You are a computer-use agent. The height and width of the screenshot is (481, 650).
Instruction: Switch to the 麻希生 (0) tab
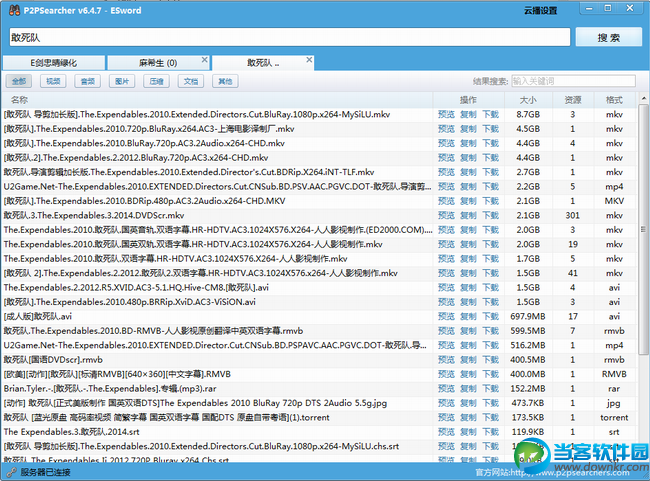(x=156, y=63)
